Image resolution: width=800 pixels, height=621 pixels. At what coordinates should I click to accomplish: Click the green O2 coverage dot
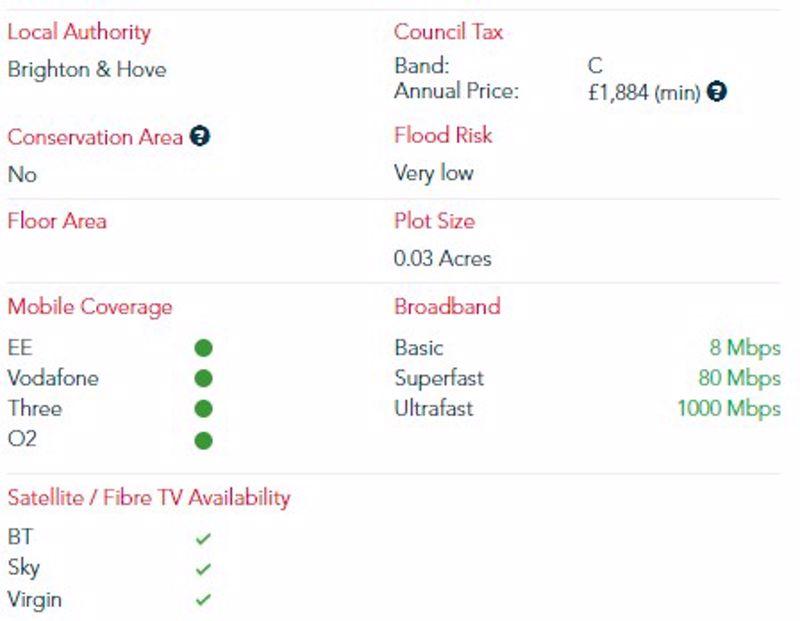pyautogui.click(x=204, y=440)
